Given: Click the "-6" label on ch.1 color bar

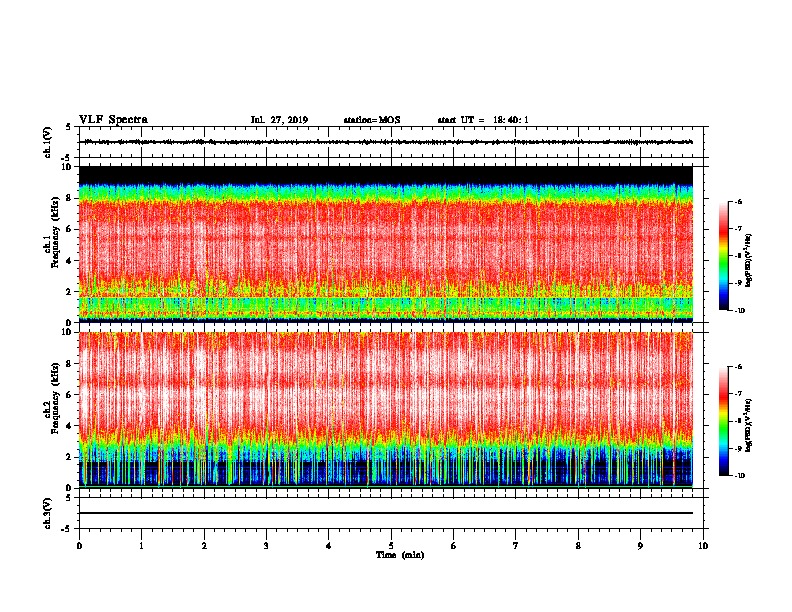Looking at the screenshot, I should click(738, 202).
